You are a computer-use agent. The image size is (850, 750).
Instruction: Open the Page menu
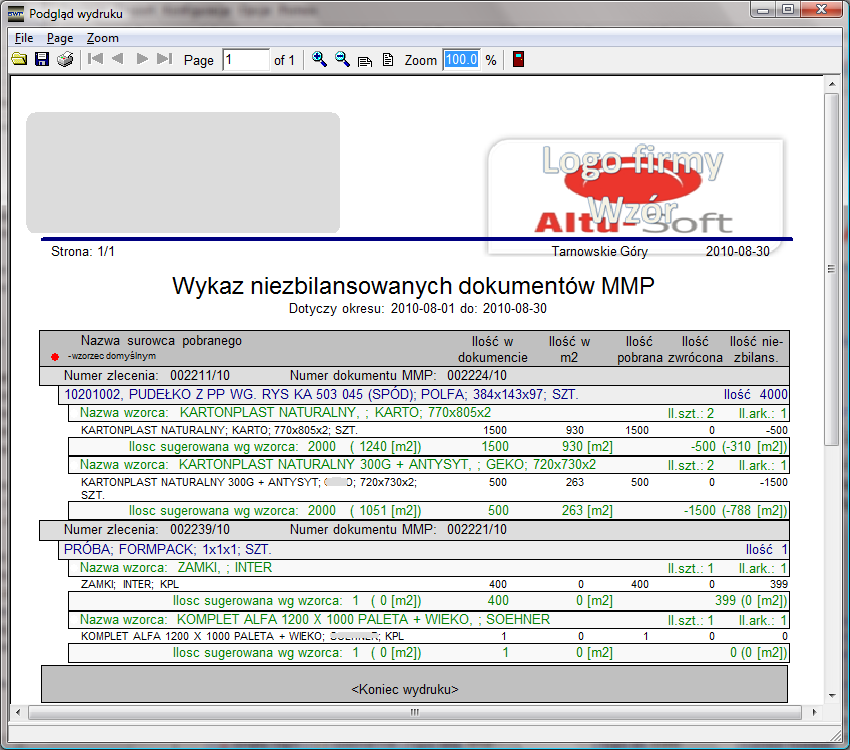tap(60, 38)
